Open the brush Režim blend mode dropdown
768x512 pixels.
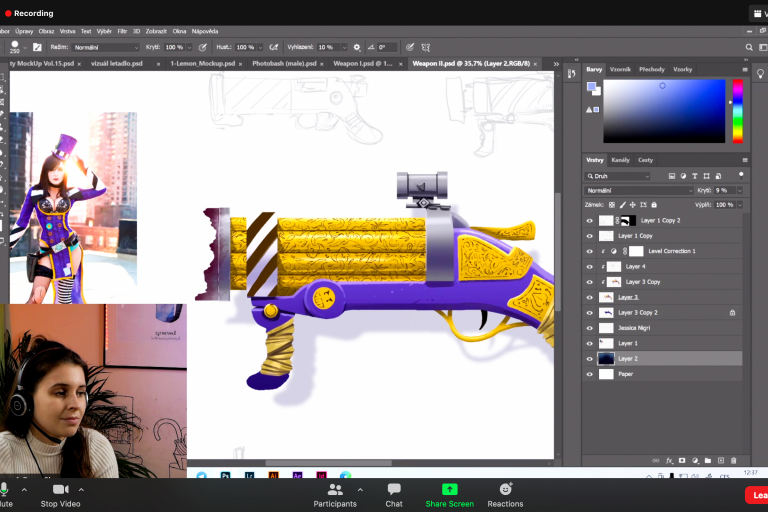tap(107, 47)
